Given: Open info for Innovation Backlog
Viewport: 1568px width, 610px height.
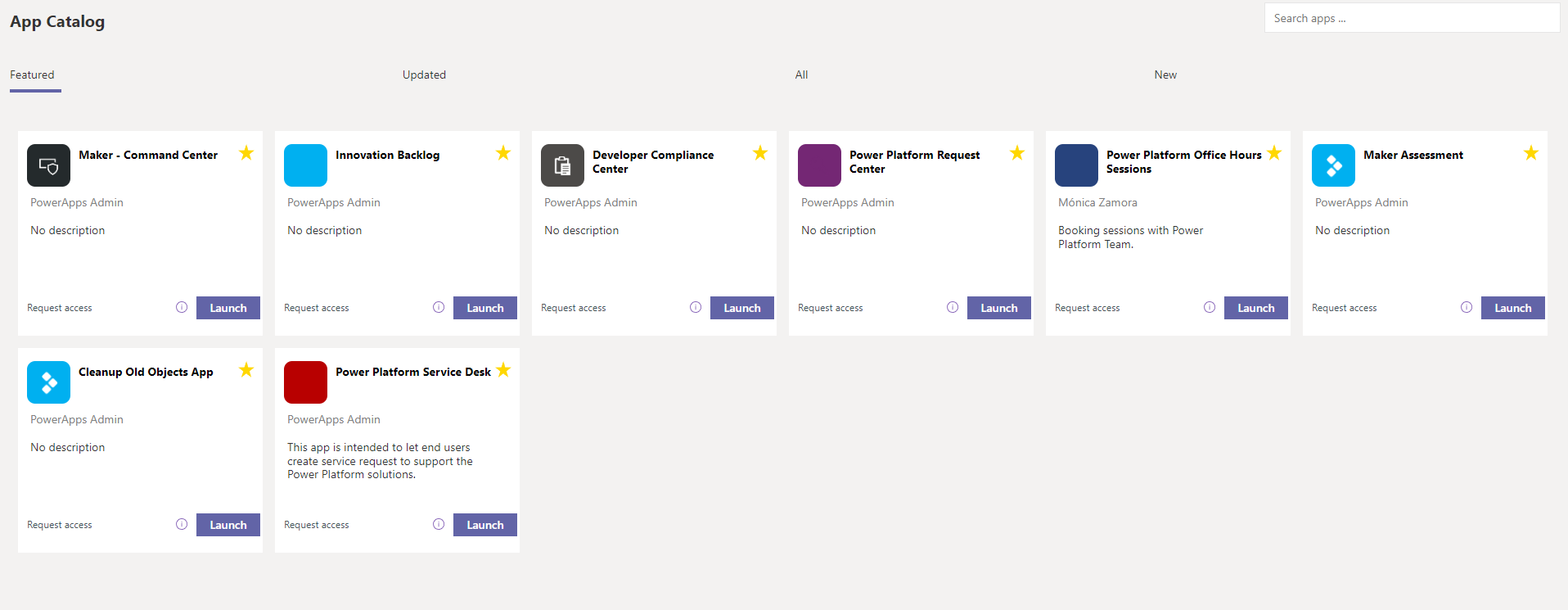Looking at the screenshot, I should 438,307.
